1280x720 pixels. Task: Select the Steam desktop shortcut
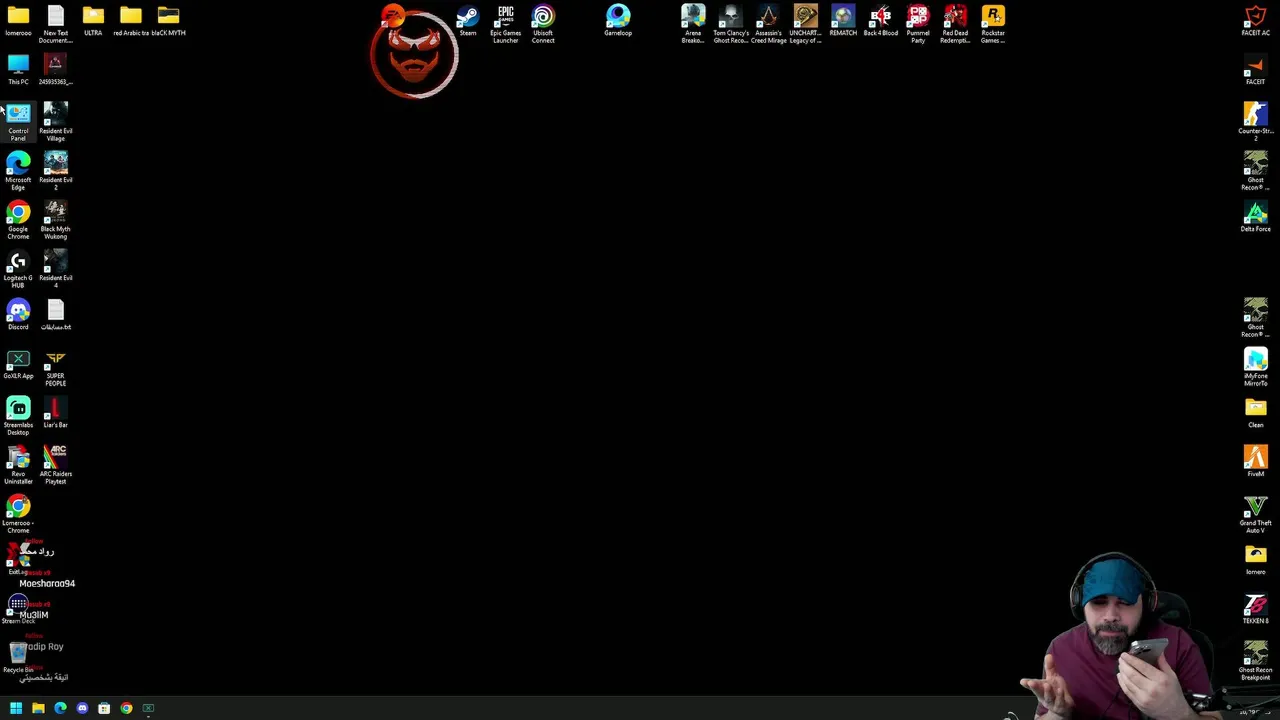pyautogui.click(x=468, y=21)
